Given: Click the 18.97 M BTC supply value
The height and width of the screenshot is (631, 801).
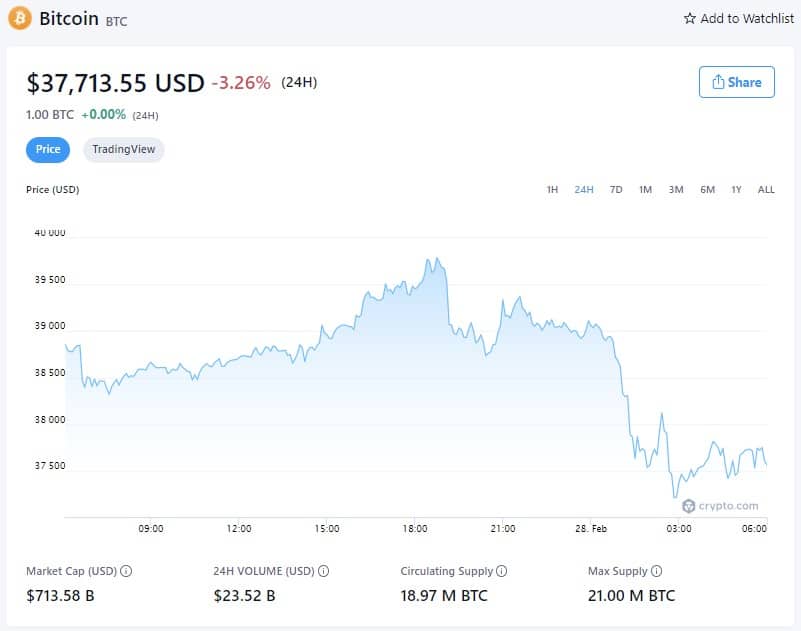Looking at the screenshot, I should (444, 596).
